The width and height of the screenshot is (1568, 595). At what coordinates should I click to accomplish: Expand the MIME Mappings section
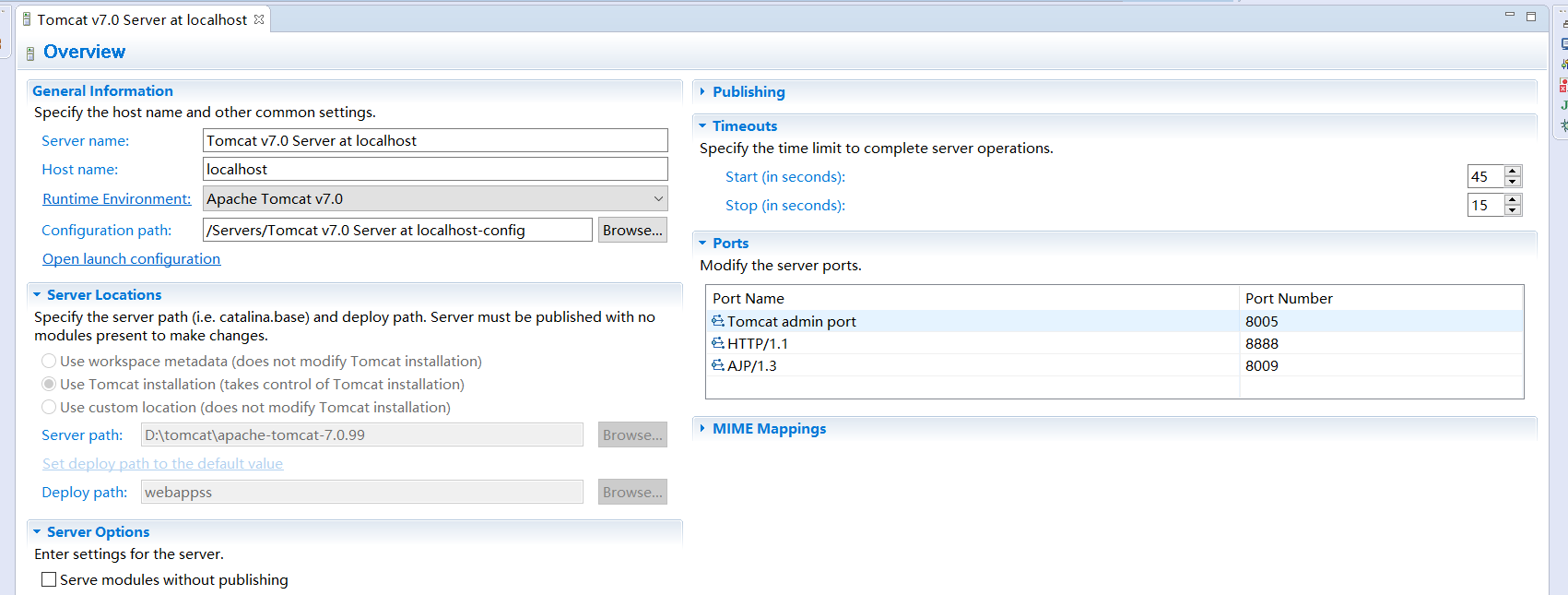point(702,428)
